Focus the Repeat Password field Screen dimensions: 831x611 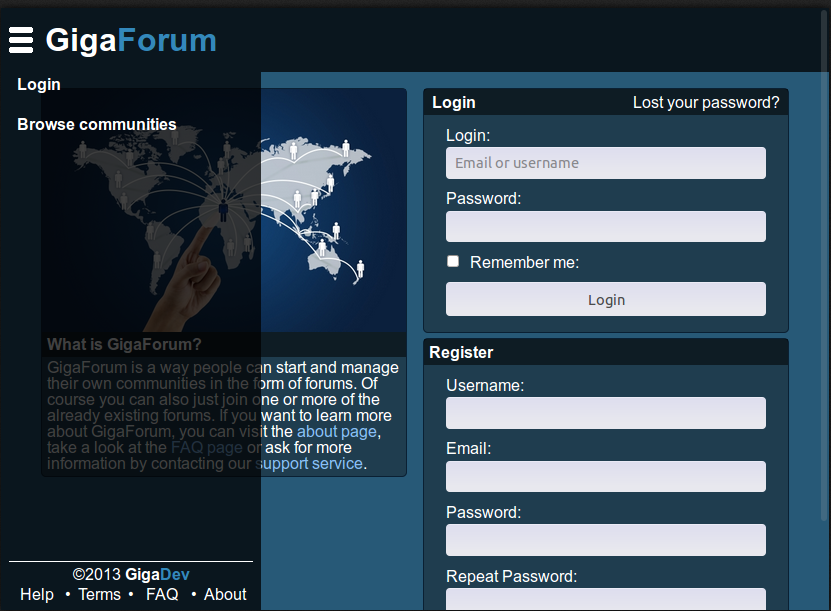click(606, 599)
